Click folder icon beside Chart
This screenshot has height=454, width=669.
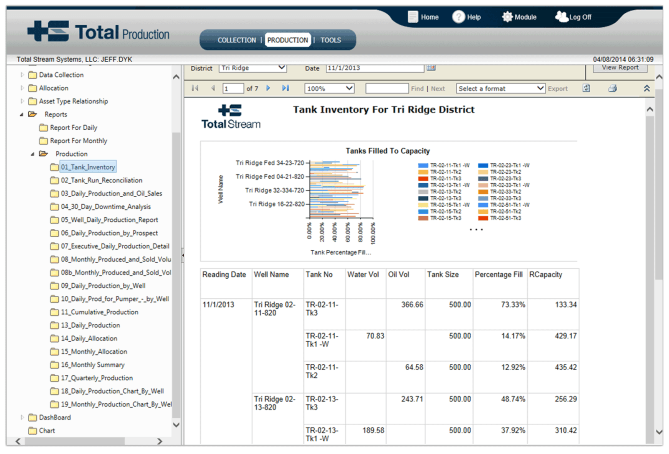click(x=32, y=431)
